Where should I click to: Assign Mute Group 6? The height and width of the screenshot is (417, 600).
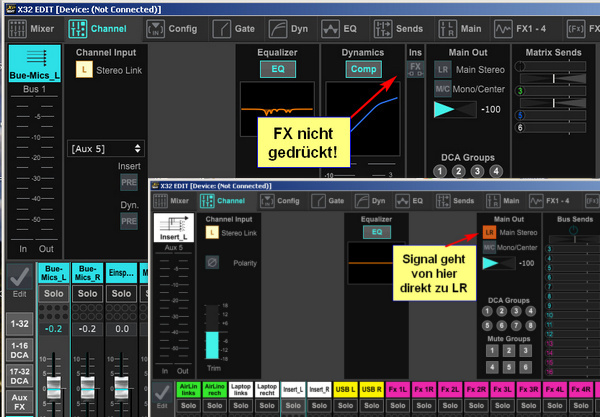(525, 367)
